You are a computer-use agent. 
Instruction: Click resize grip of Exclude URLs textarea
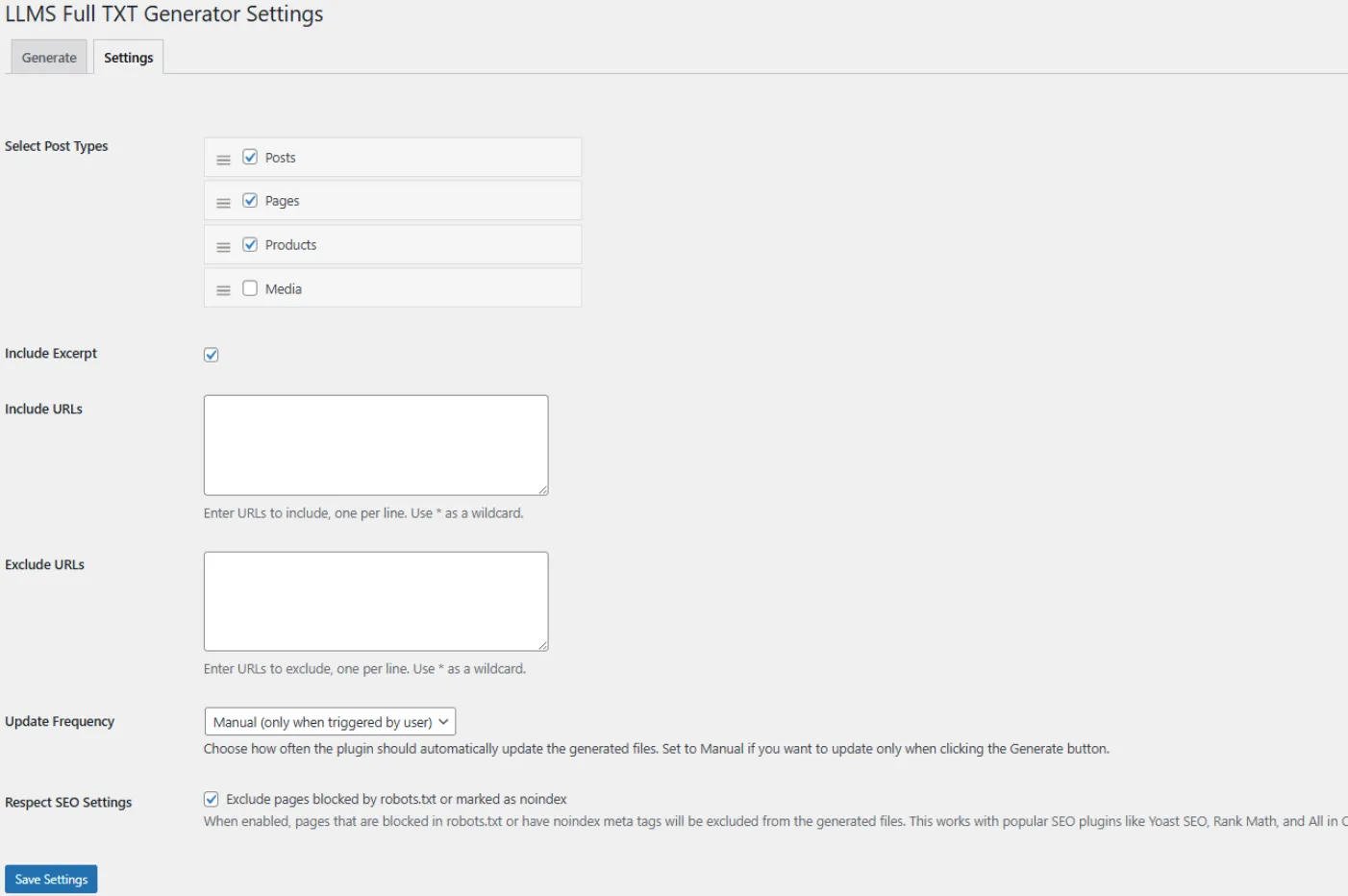coord(542,645)
